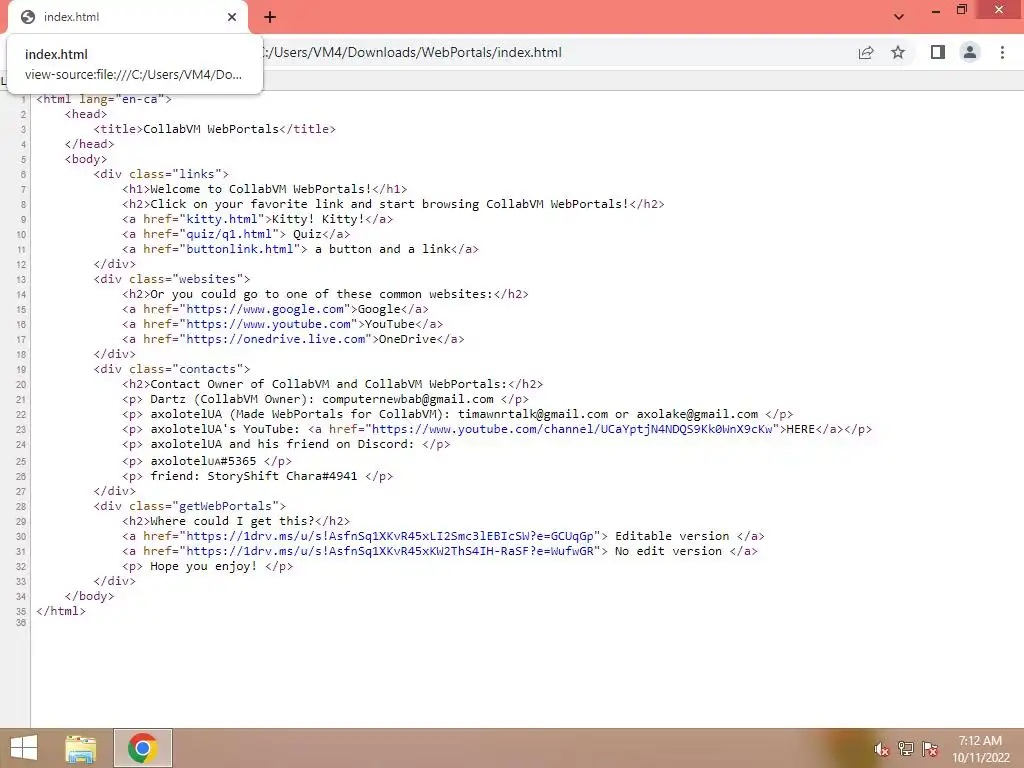Click the text axolotelUA#5365
Viewport: 1024px width, 768px height.
(x=203, y=461)
